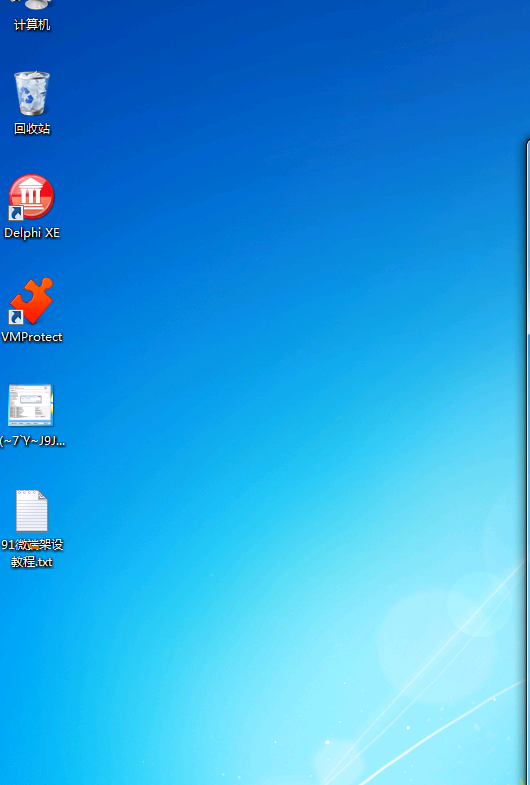Click the red Delphi XE shortcut icon

point(31,197)
